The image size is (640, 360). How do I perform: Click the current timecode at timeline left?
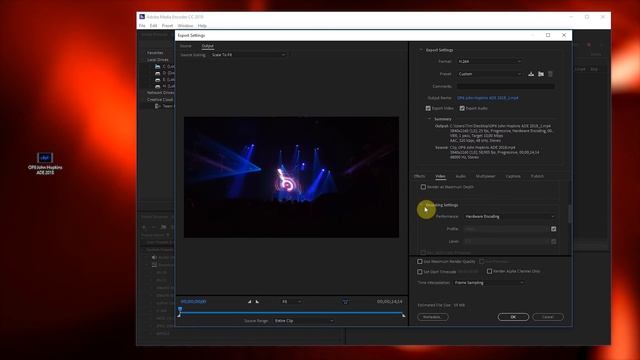193,302
